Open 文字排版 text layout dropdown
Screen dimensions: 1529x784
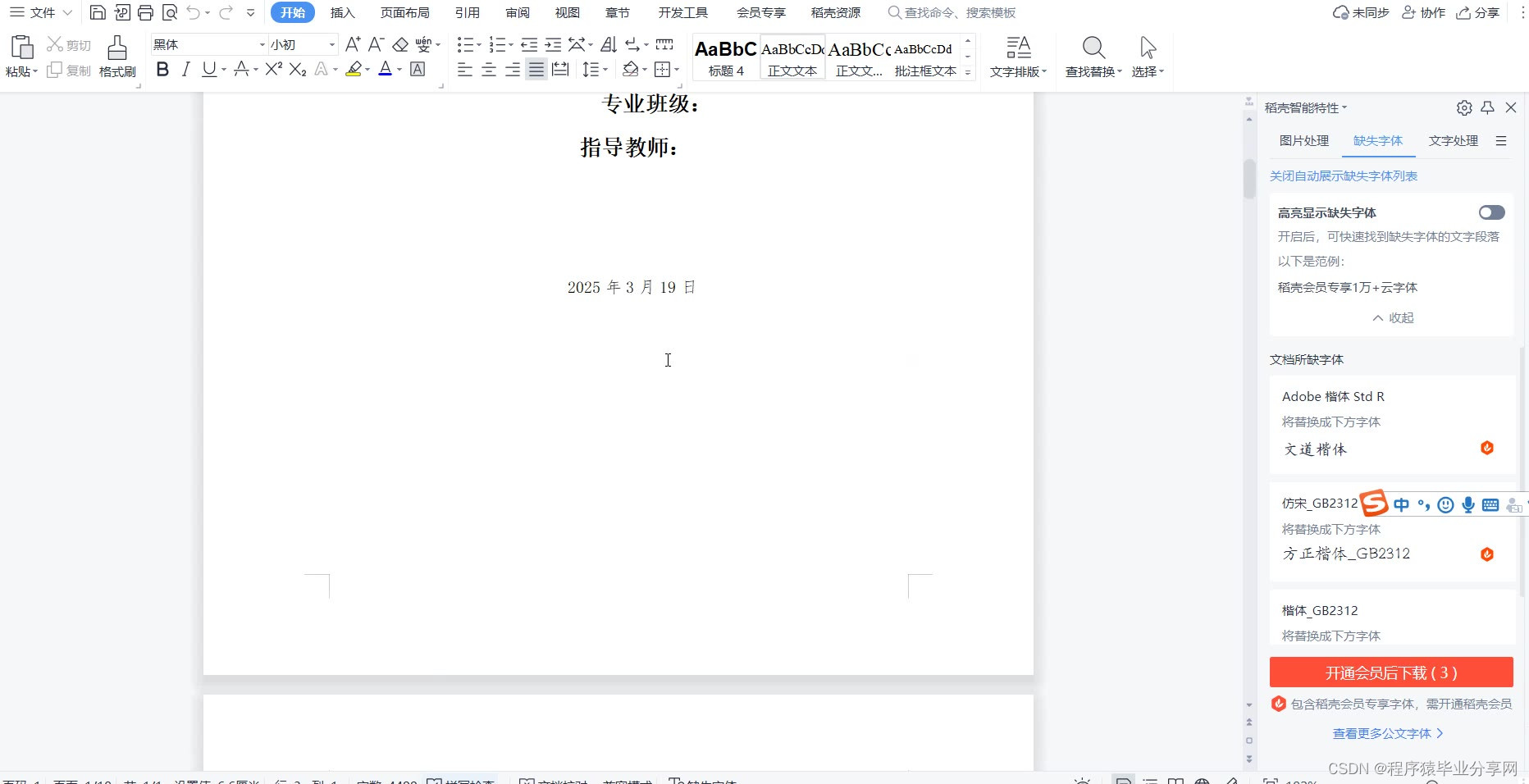click(1018, 57)
